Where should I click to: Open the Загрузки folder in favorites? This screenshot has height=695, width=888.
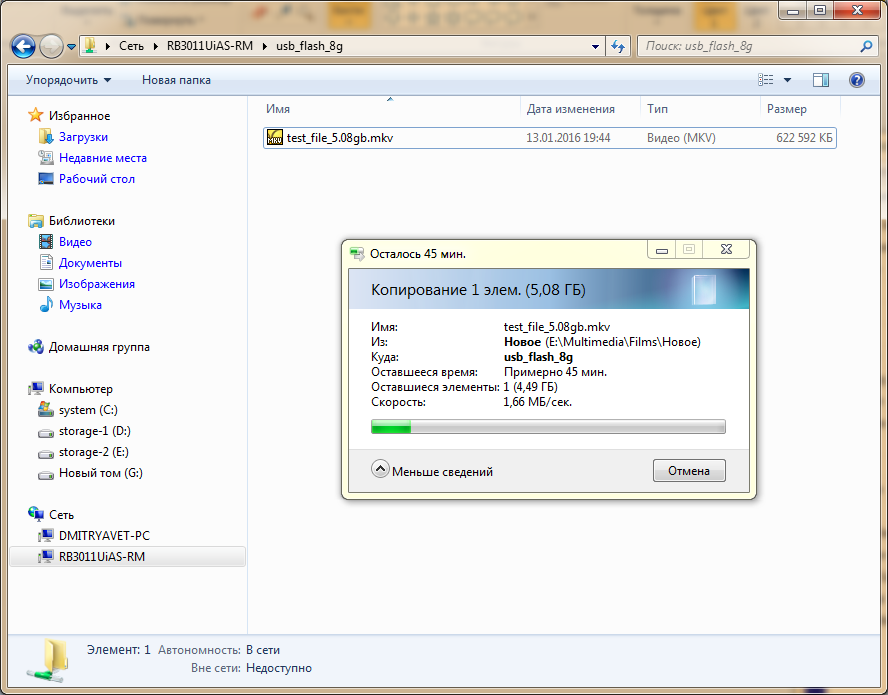click(83, 137)
